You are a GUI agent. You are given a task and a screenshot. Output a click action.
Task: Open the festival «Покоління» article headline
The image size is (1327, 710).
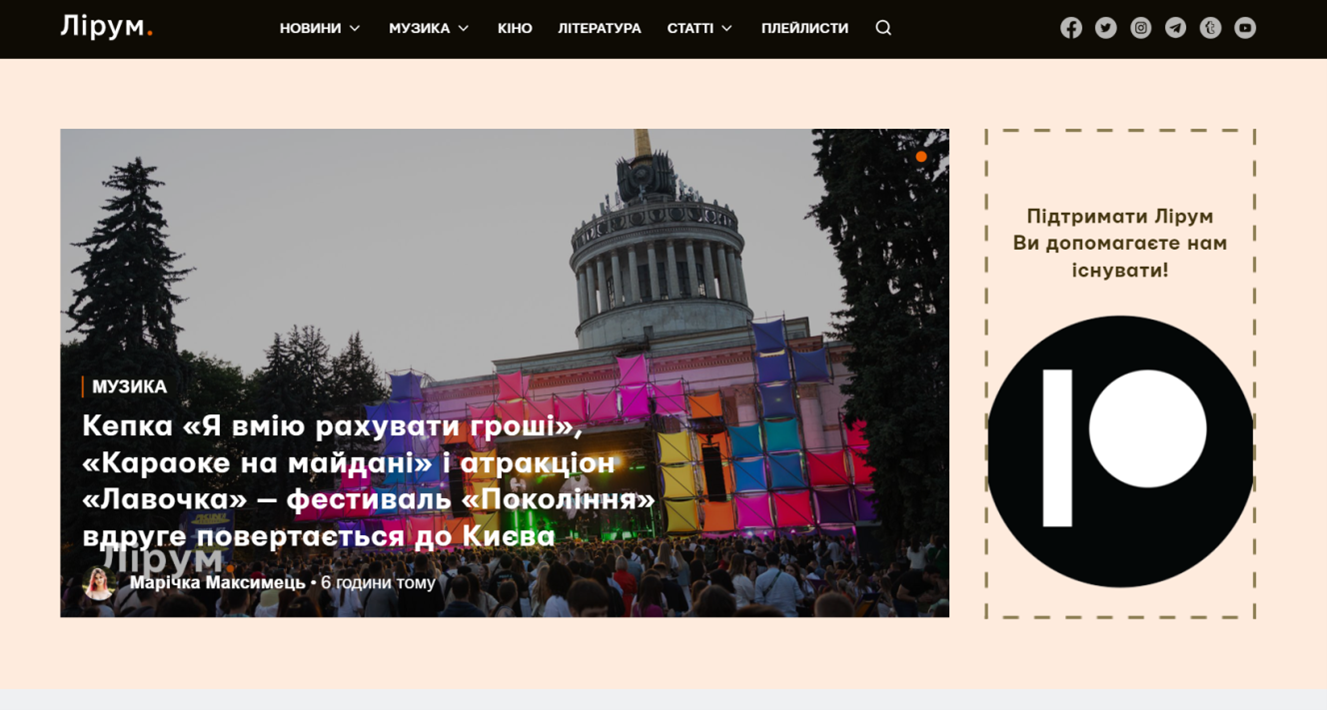tap(369, 481)
